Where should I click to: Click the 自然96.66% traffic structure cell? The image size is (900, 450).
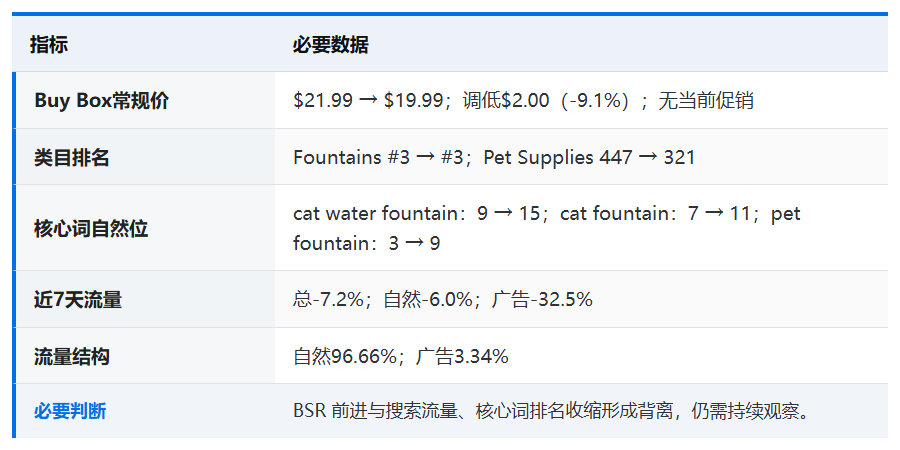point(581,356)
